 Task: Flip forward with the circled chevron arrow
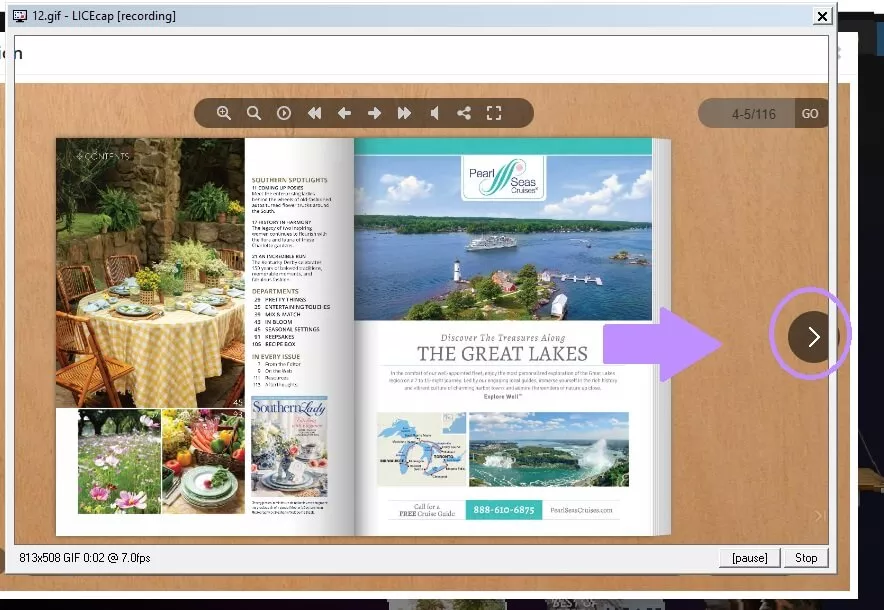(x=811, y=337)
